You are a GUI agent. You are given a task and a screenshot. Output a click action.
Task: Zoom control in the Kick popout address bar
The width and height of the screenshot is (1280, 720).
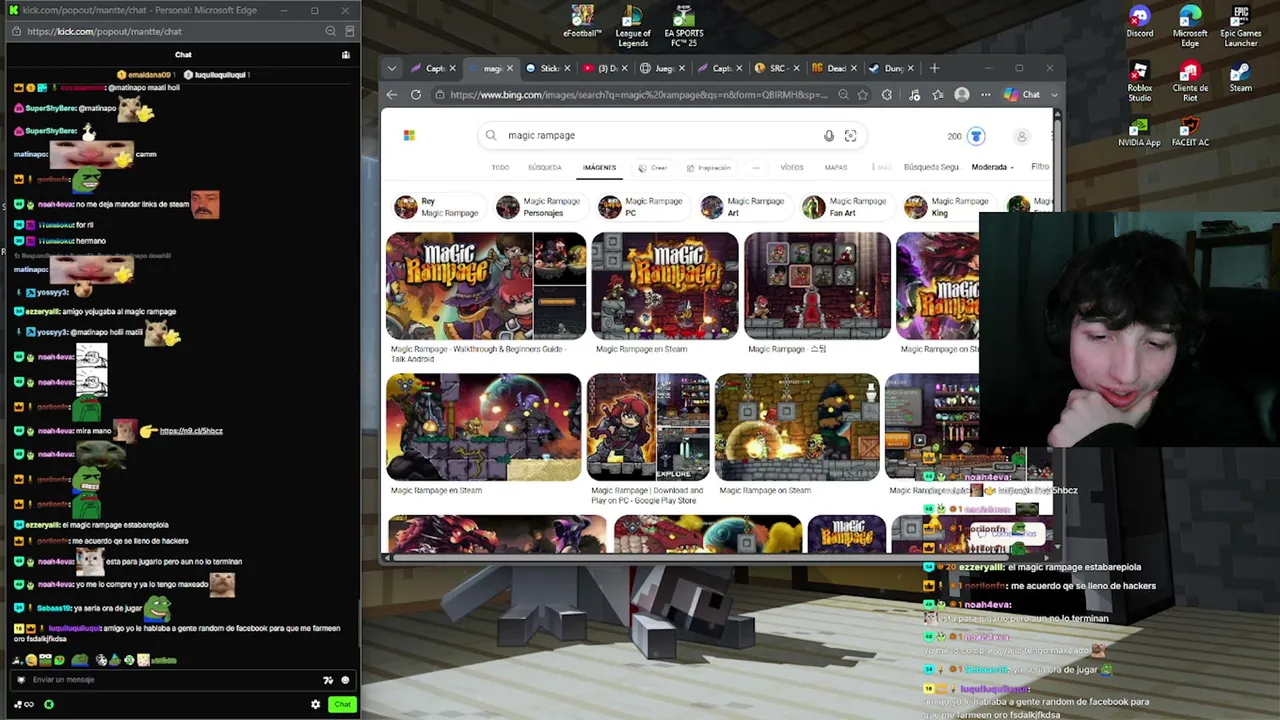pyautogui.click(x=330, y=31)
